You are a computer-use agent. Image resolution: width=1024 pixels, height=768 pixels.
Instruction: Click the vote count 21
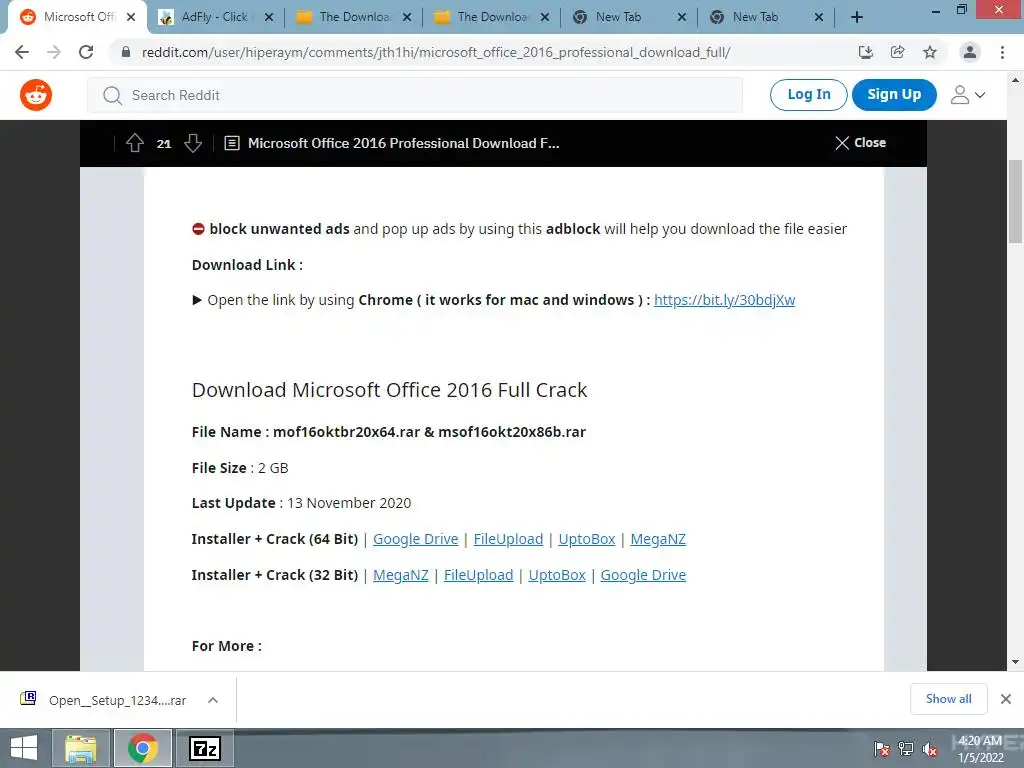[x=164, y=144]
